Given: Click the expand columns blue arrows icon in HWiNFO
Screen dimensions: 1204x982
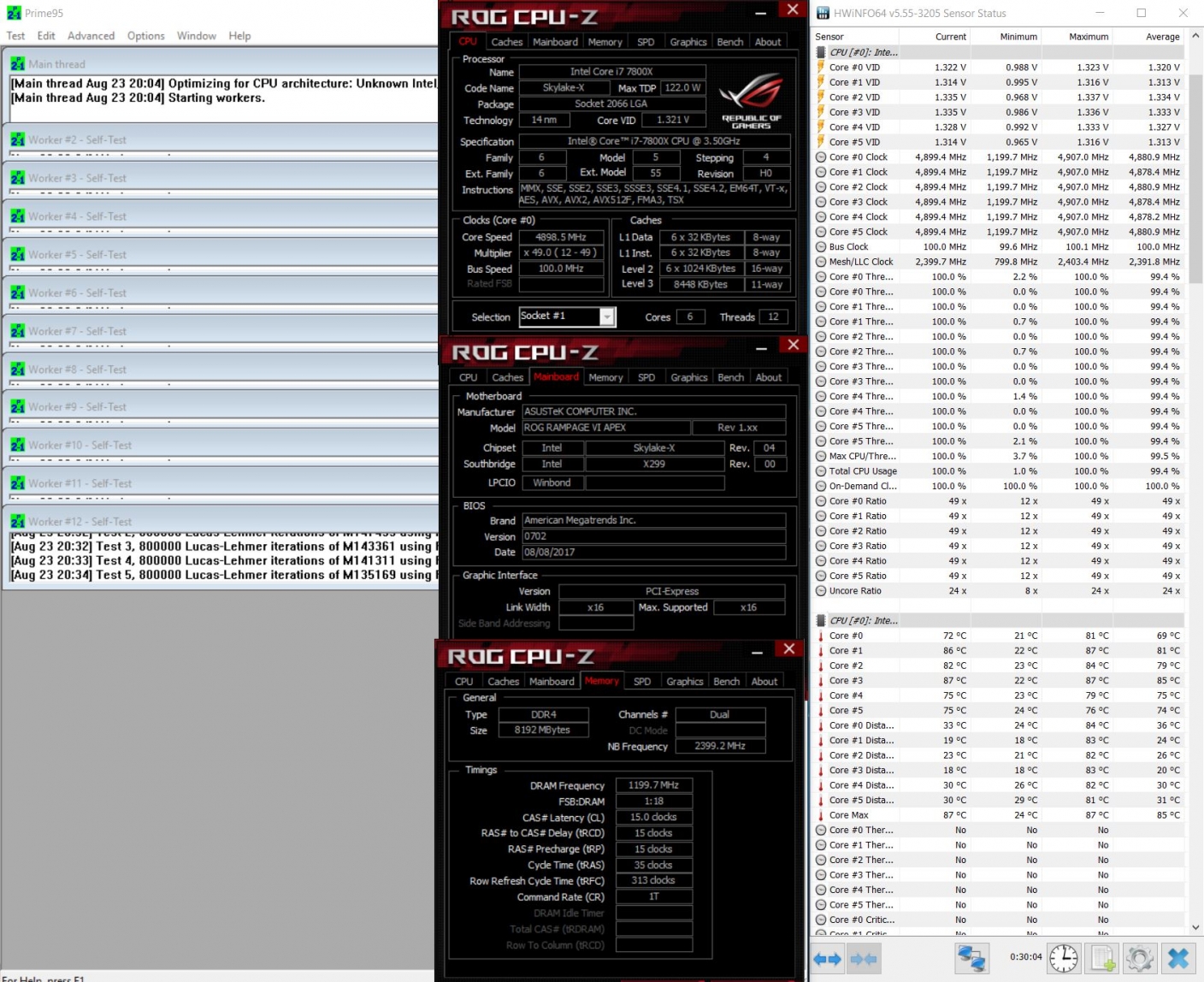Looking at the screenshot, I should (x=827, y=959).
